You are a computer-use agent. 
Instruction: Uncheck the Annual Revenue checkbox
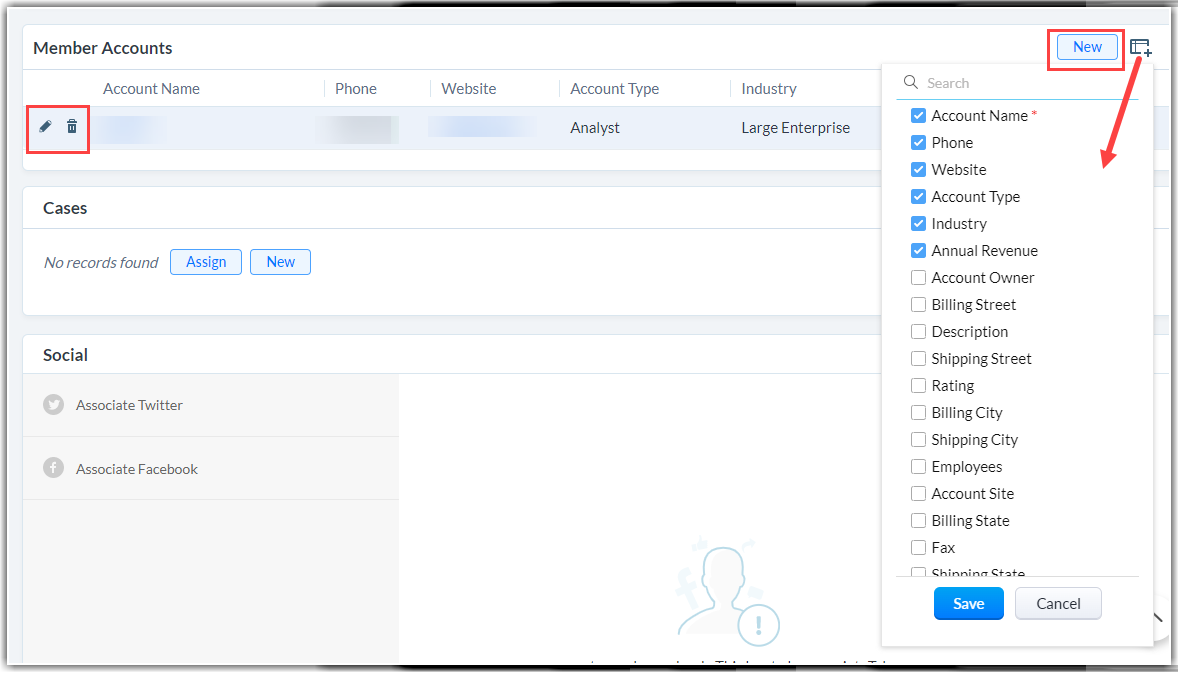pos(918,251)
